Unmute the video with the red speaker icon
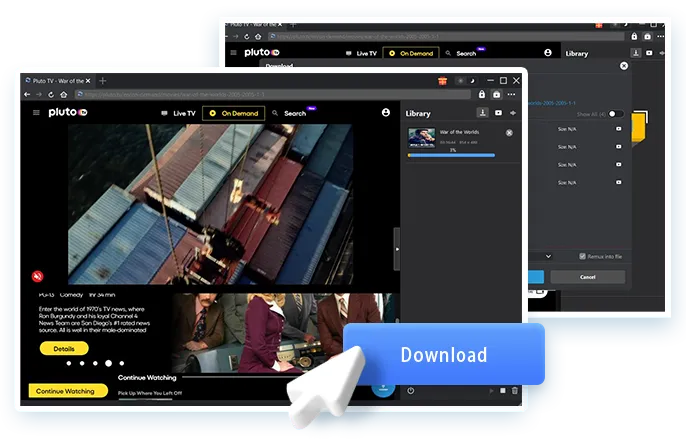 point(38,276)
